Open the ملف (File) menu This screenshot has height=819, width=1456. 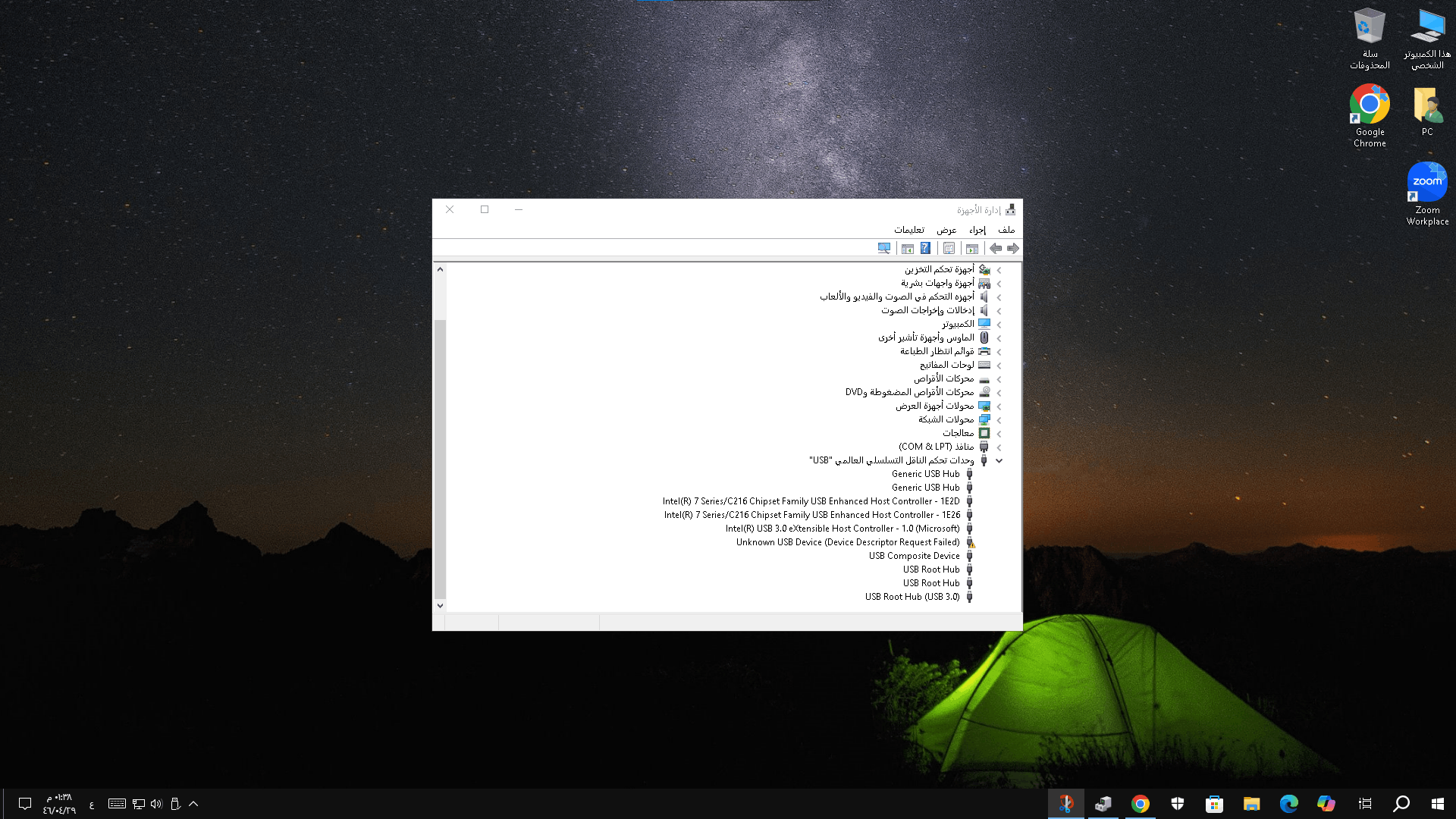click(x=1006, y=230)
